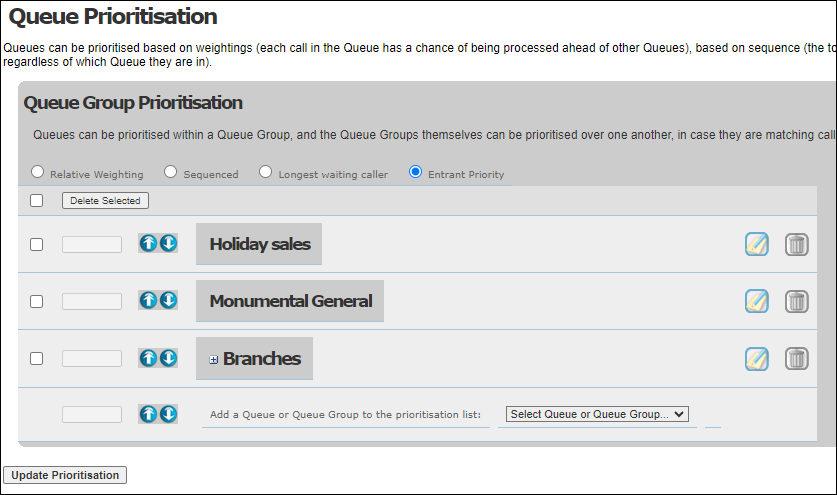837x495 pixels.
Task: Tick the Holiday sales checkbox
Action: (x=36, y=245)
